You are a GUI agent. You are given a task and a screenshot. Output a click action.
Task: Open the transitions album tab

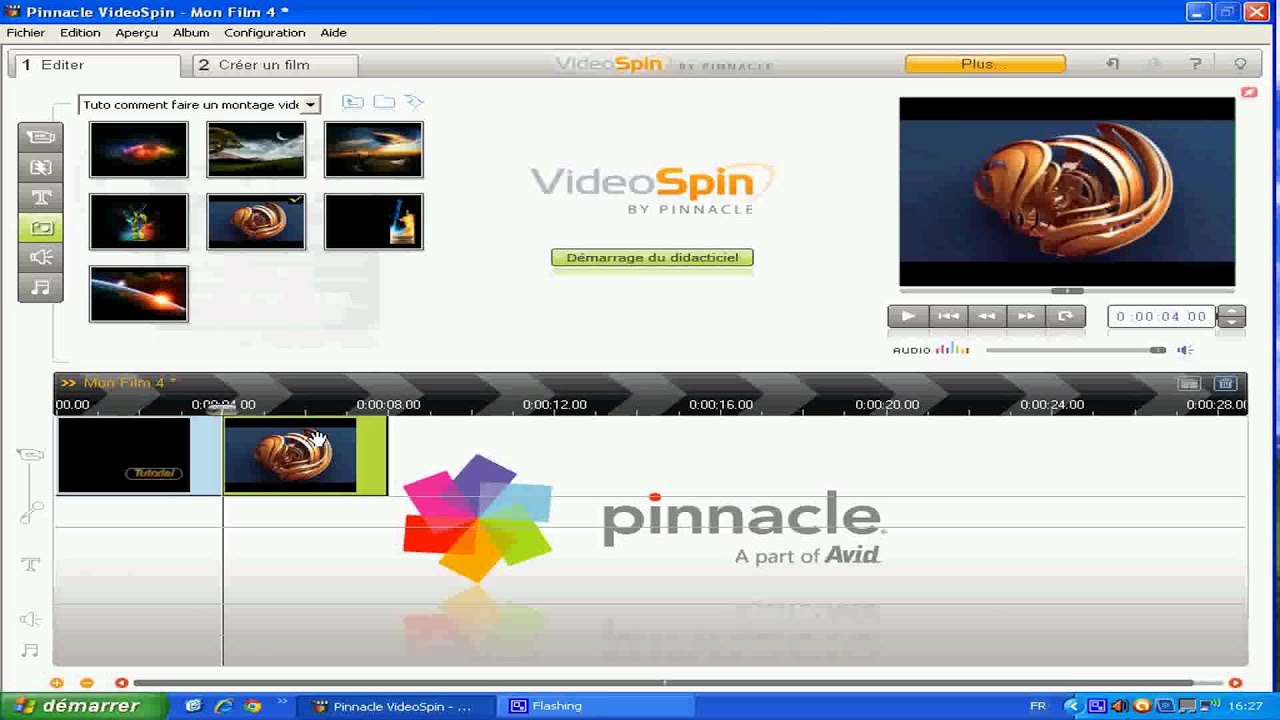pos(41,167)
